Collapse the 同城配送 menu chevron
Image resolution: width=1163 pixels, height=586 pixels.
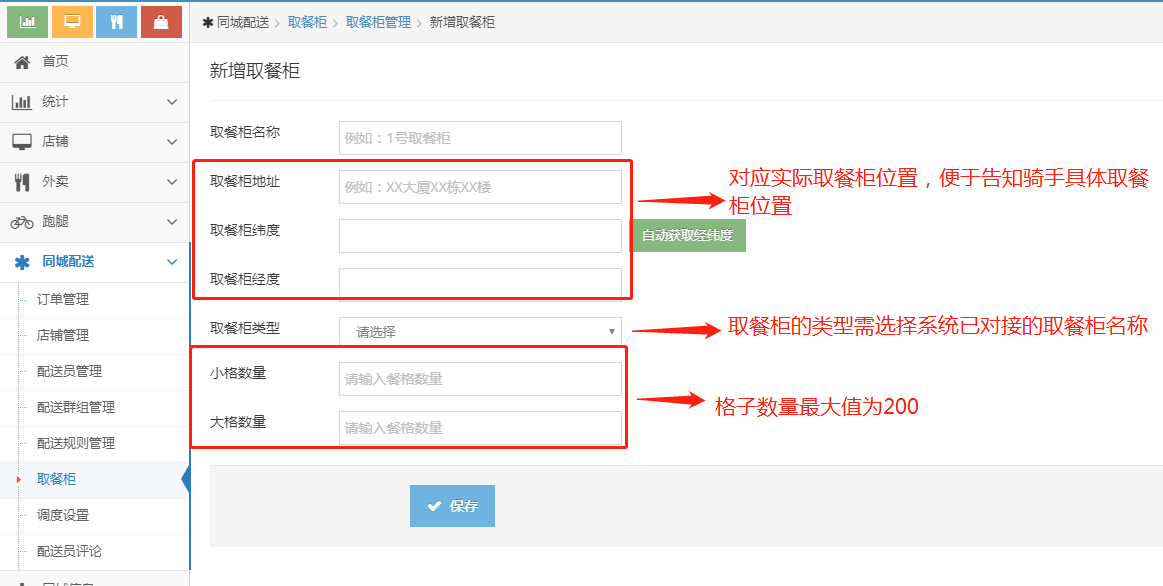click(171, 262)
